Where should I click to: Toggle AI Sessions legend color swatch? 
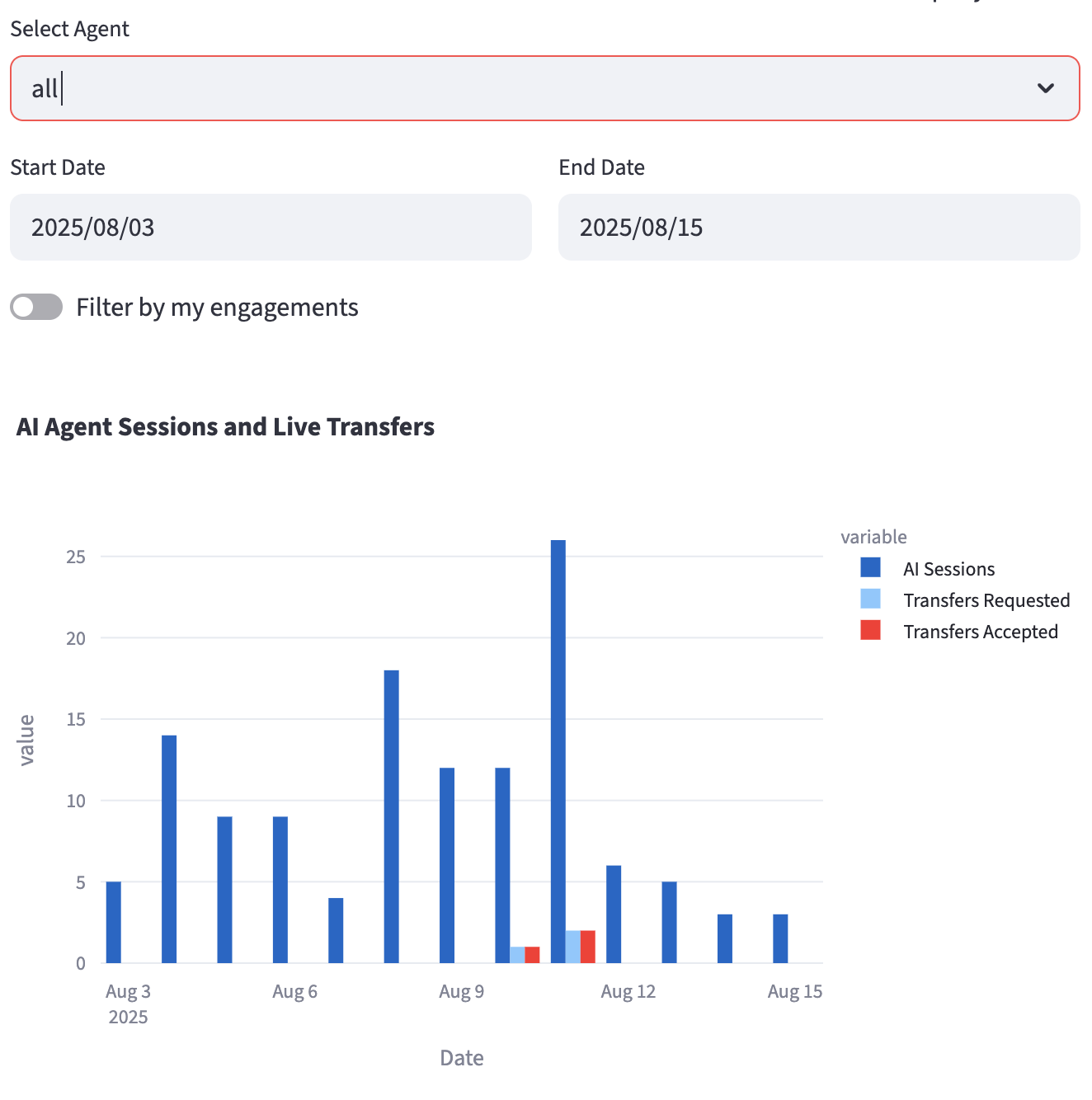(870, 568)
